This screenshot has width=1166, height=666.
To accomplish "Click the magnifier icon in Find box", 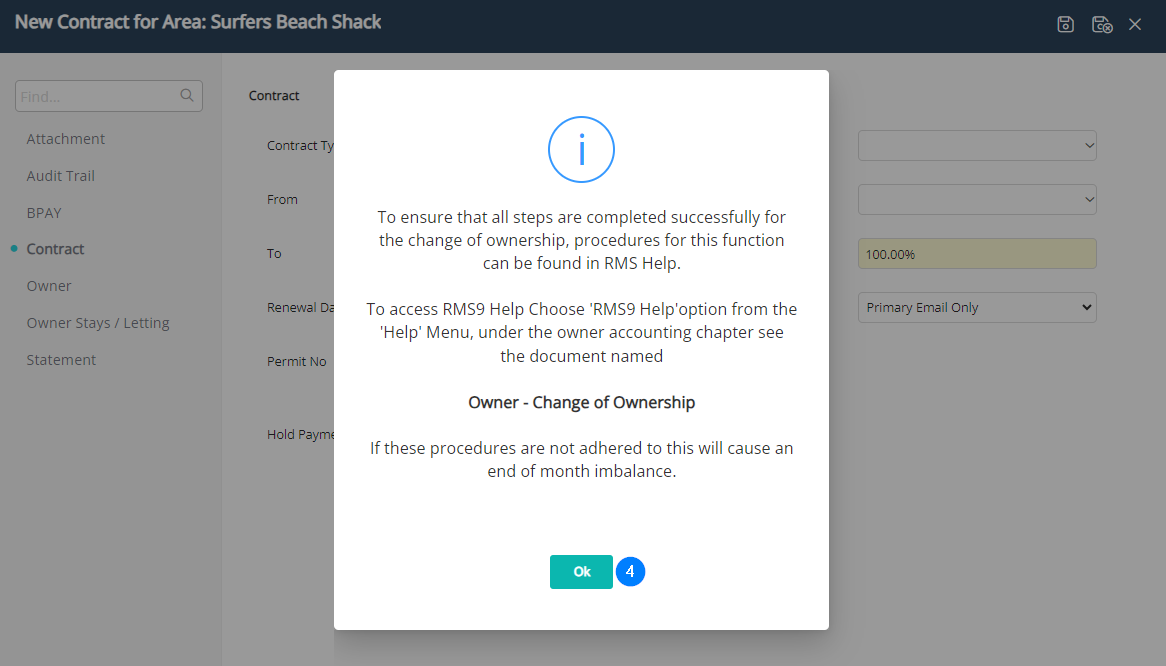I will coord(186,96).
